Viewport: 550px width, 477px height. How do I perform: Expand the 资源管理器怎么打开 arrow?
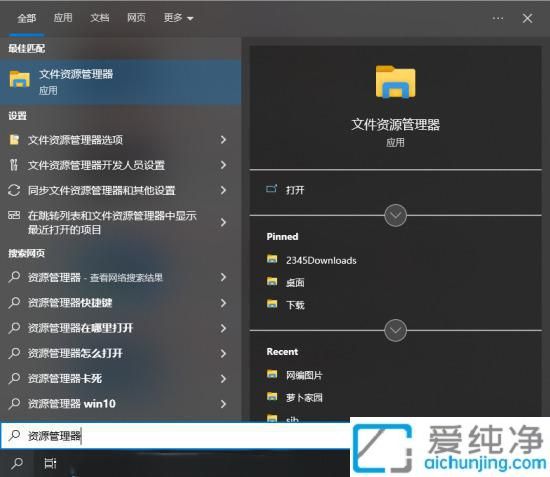223,353
